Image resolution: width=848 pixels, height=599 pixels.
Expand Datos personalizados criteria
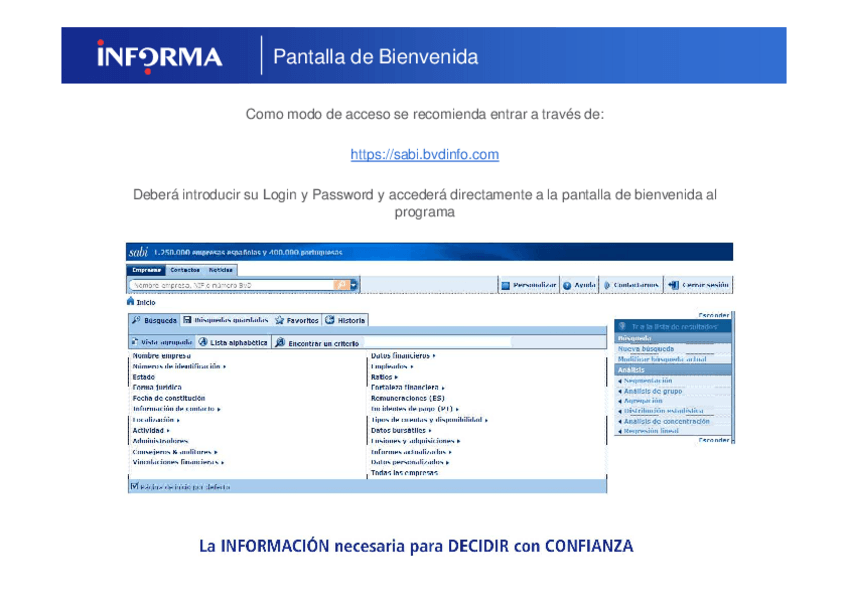click(410, 463)
